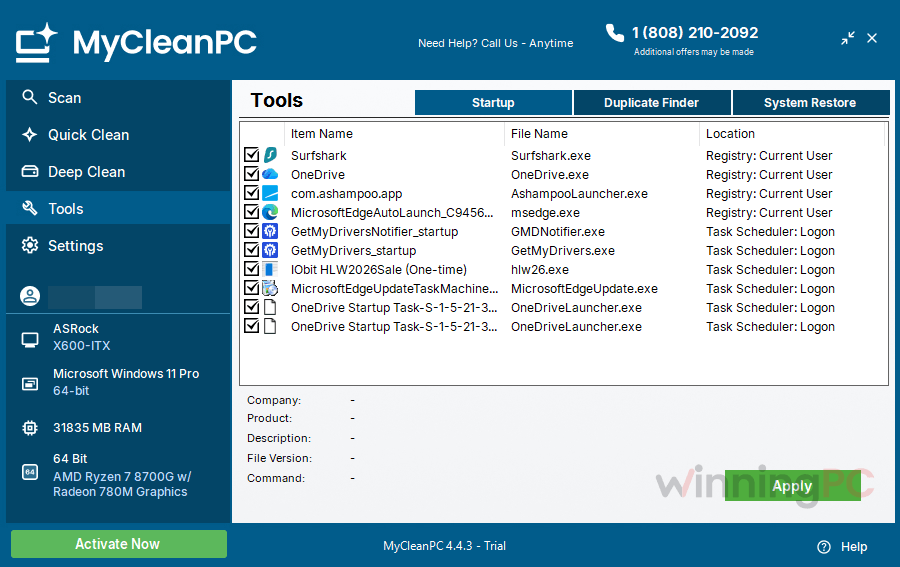Select the GMDNotifier.exe cell

(558, 232)
